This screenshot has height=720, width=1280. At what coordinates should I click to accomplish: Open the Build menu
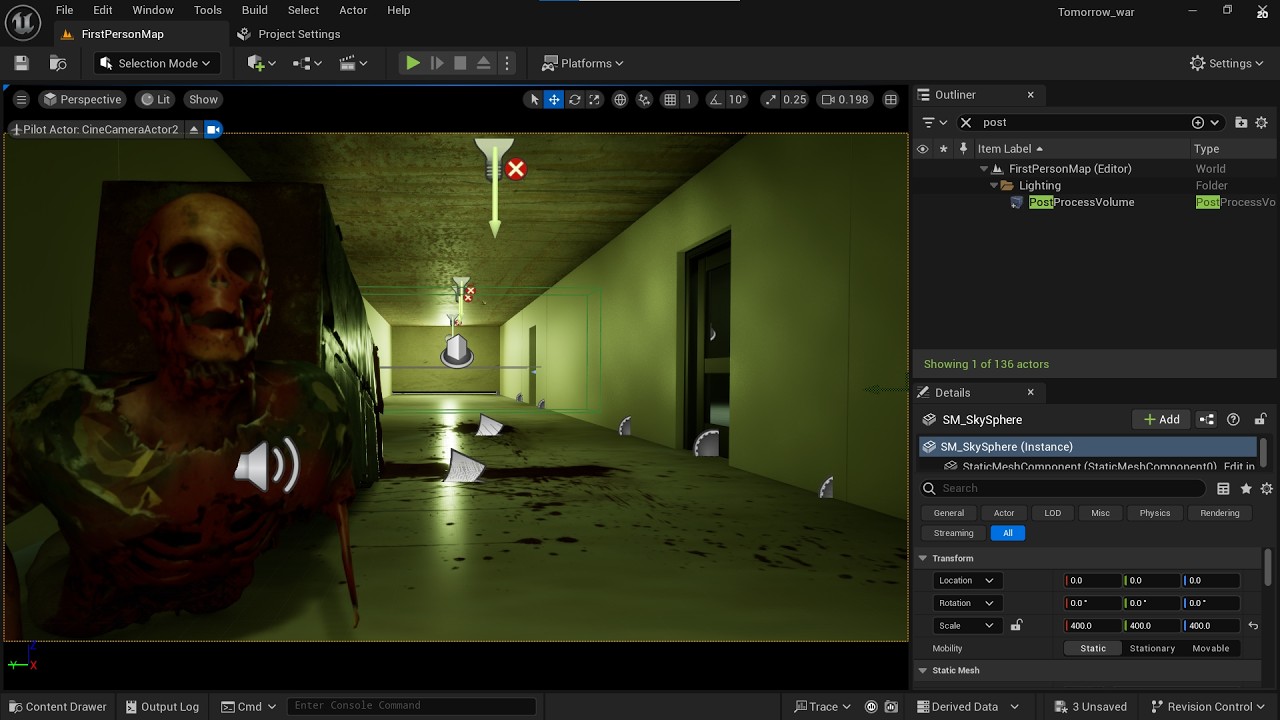(x=255, y=10)
